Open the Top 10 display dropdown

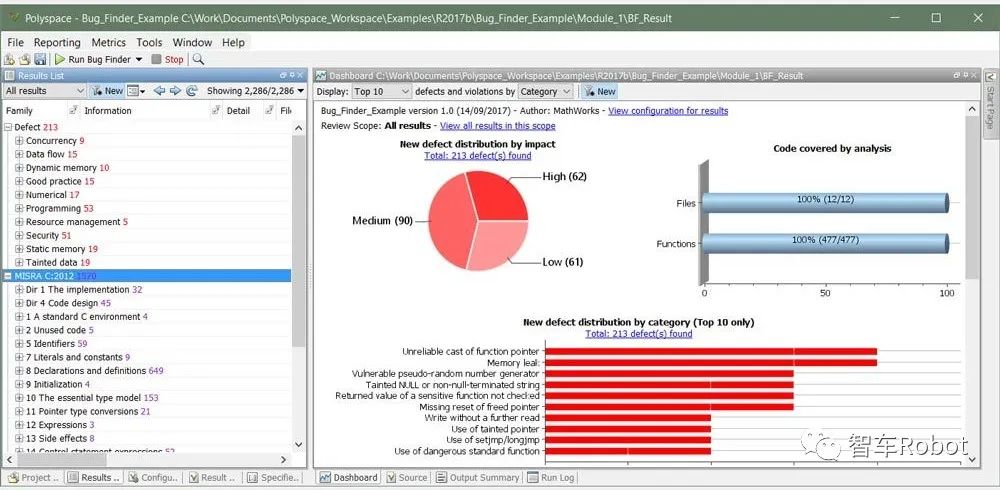(x=380, y=91)
